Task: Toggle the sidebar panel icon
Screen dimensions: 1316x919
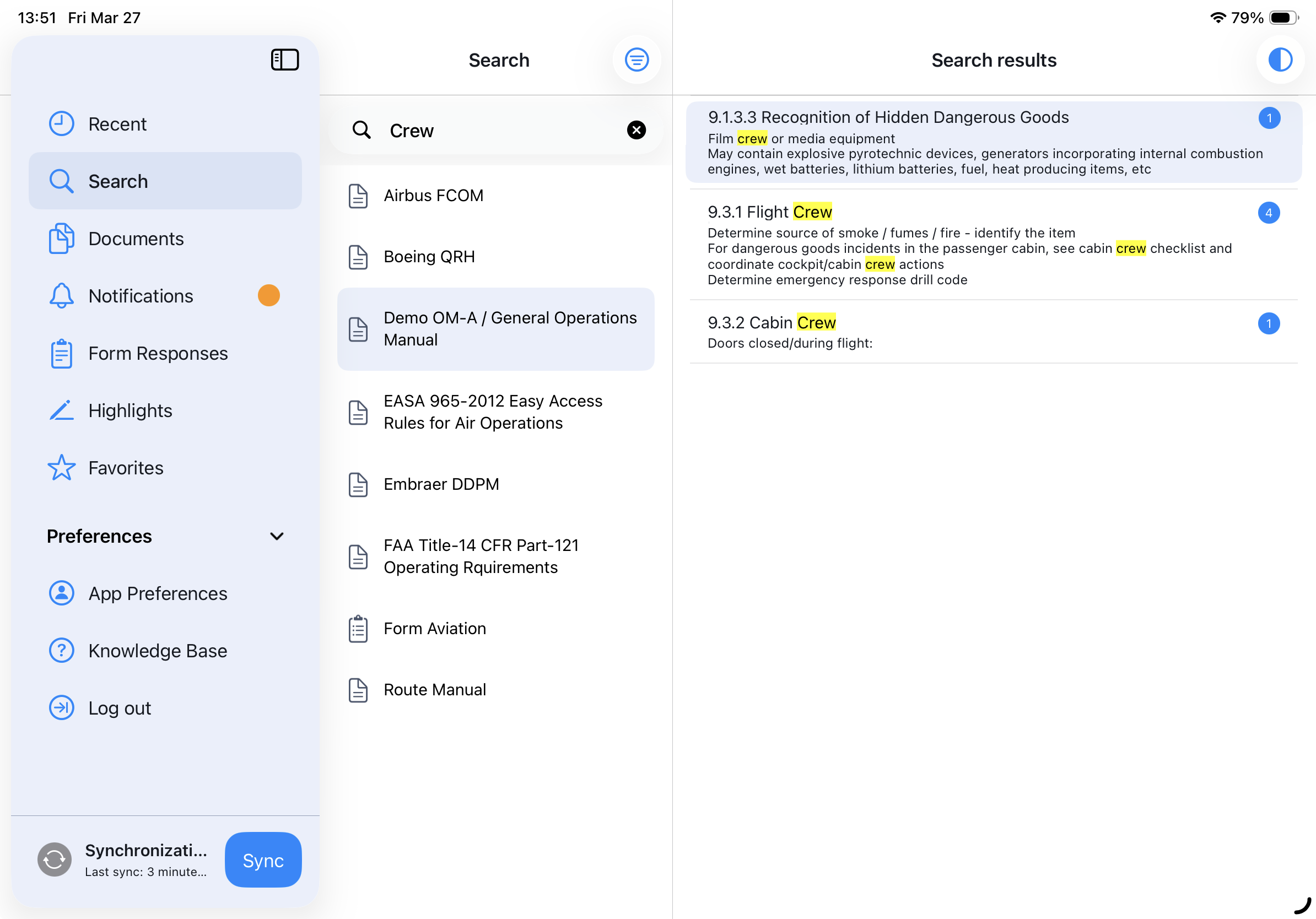Action: pos(284,60)
